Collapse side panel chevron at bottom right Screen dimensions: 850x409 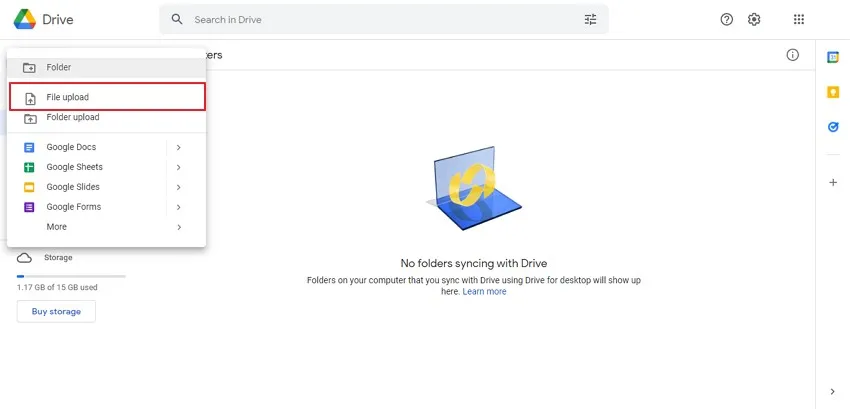(x=833, y=392)
